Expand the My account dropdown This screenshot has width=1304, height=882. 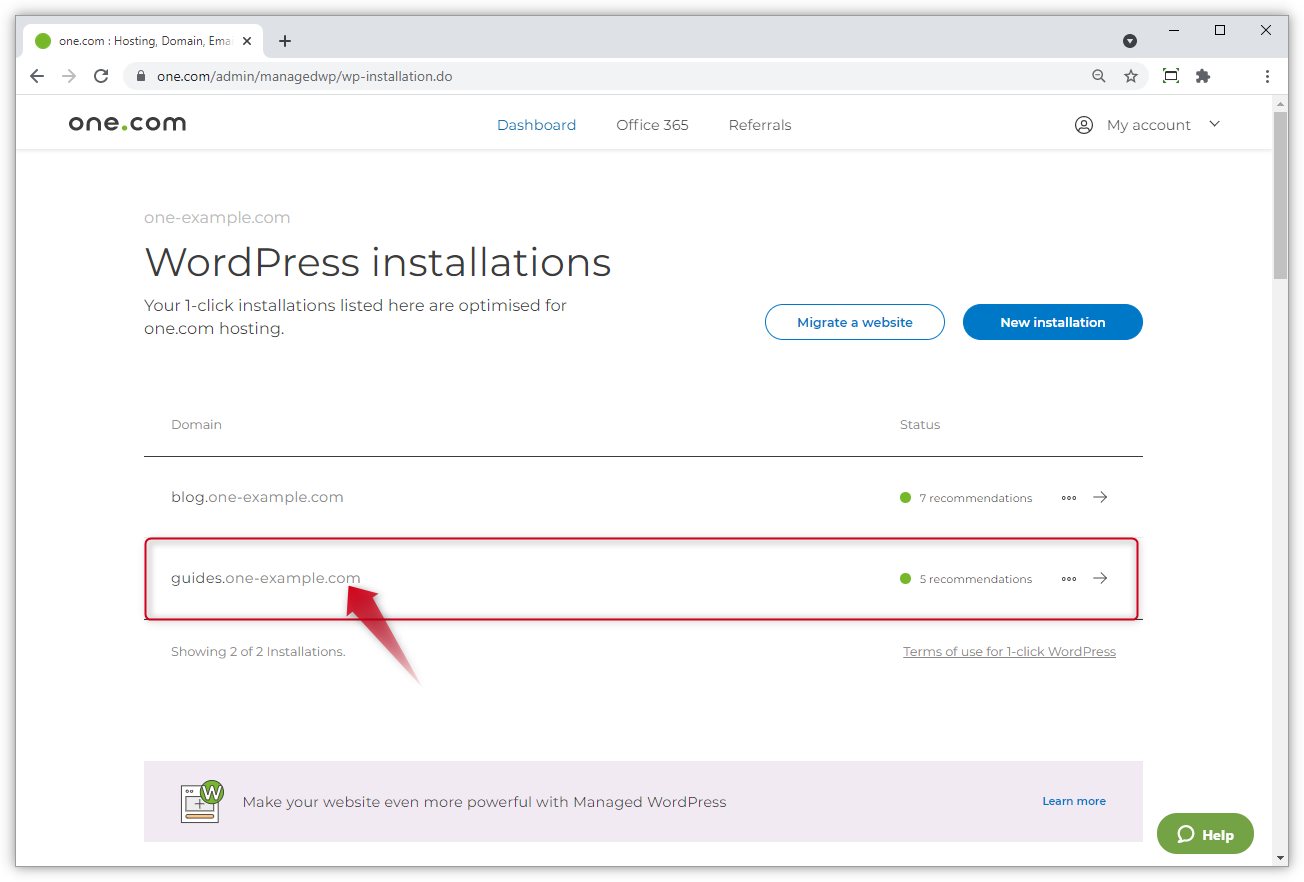point(1148,124)
